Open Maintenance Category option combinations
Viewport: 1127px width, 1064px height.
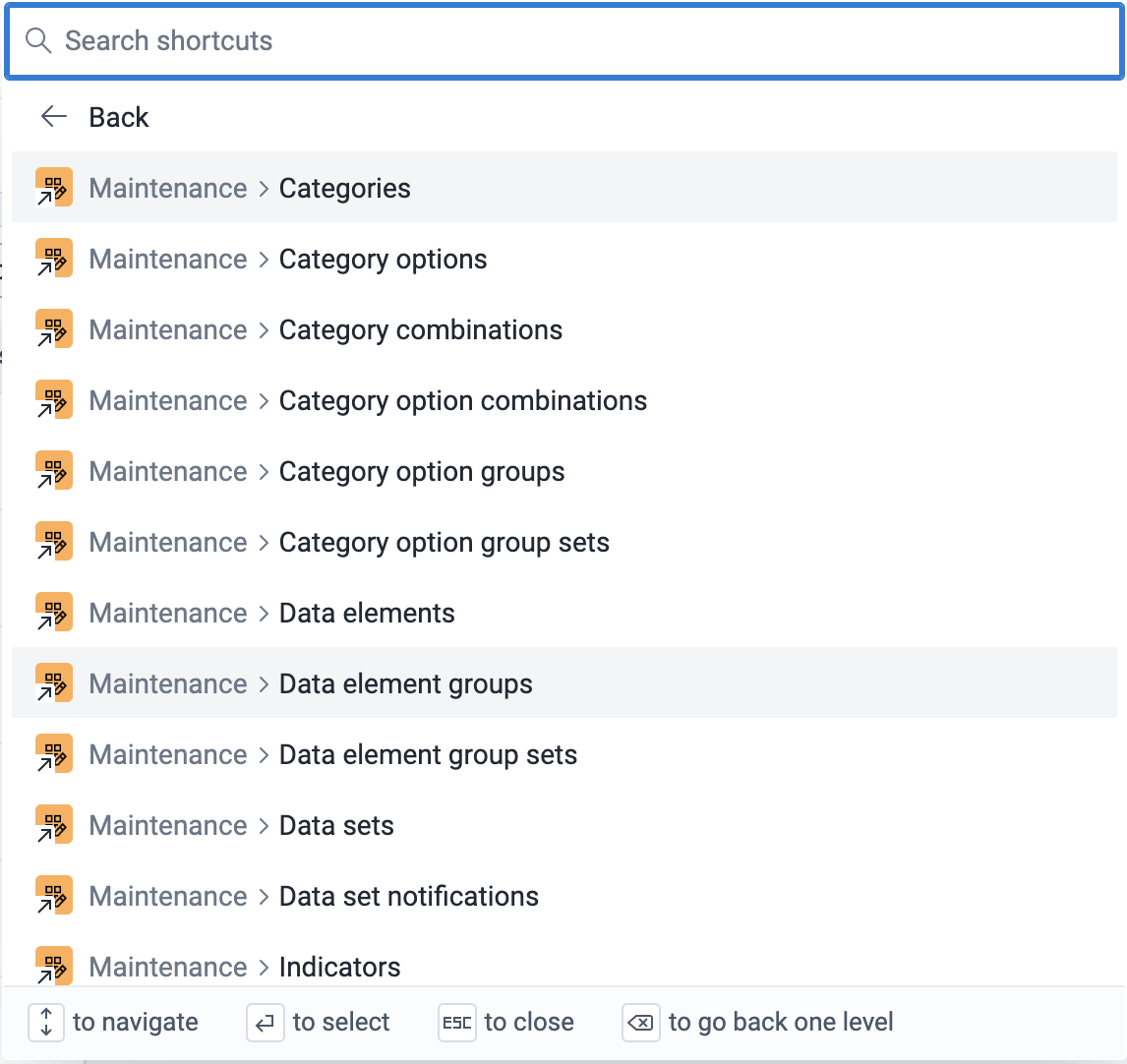pyautogui.click(x=462, y=400)
